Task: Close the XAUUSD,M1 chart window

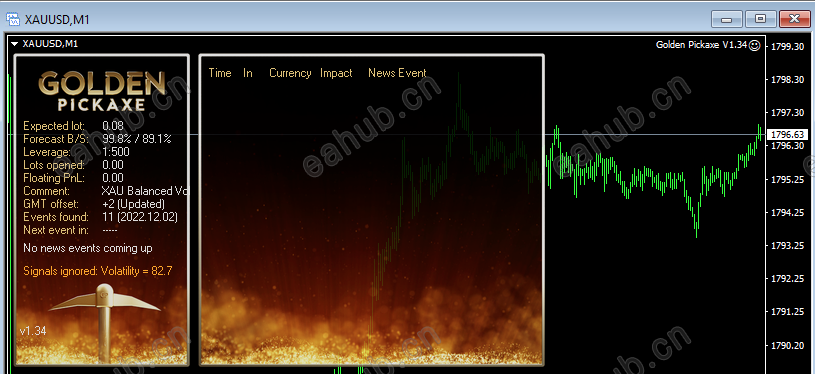Action: coord(794,19)
